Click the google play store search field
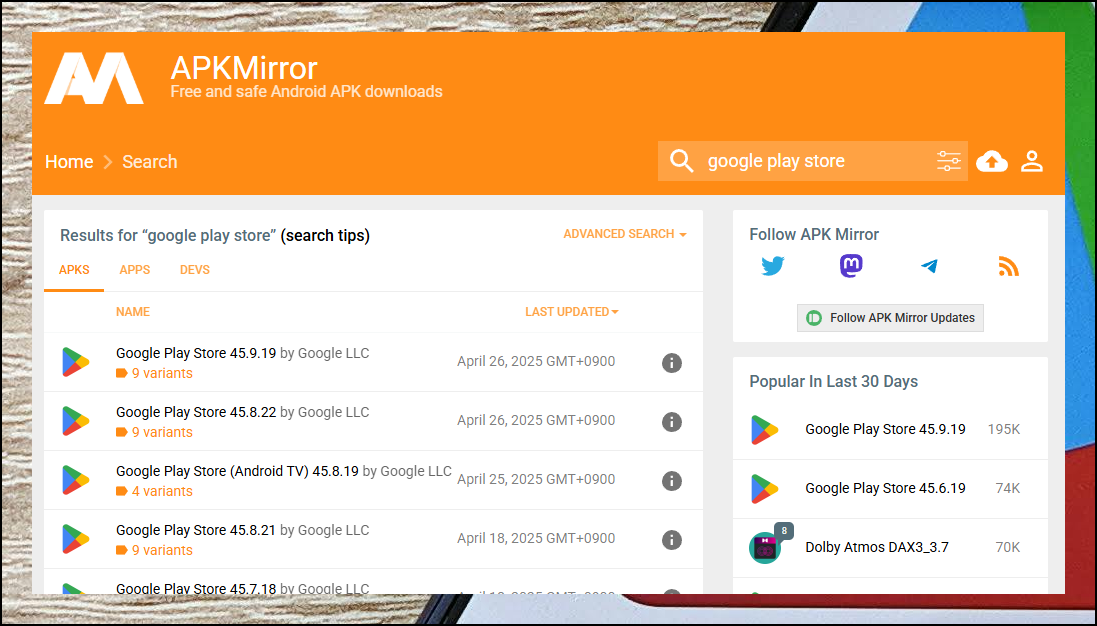1097x626 pixels. point(815,161)
